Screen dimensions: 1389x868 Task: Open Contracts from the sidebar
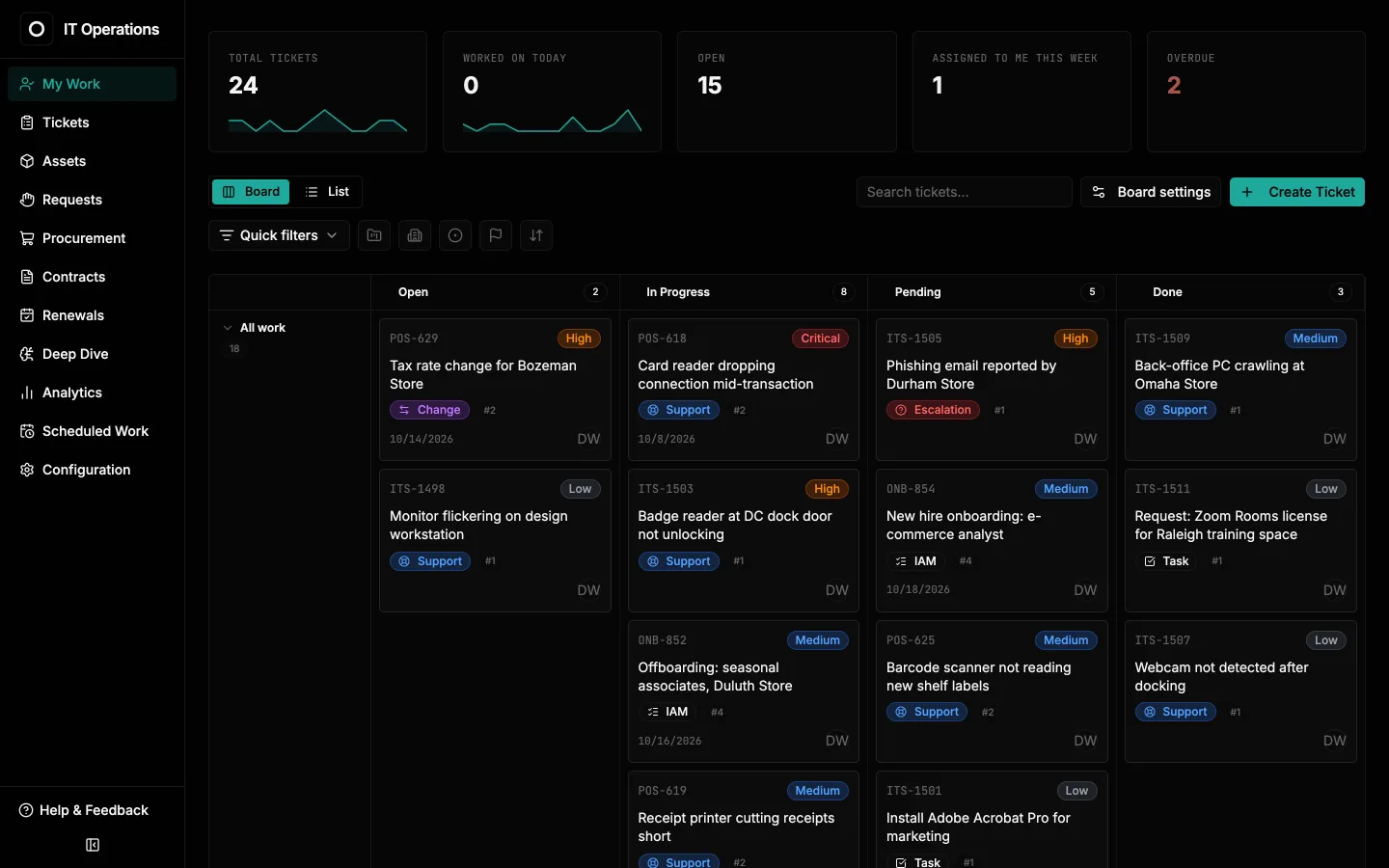(92, 277)
